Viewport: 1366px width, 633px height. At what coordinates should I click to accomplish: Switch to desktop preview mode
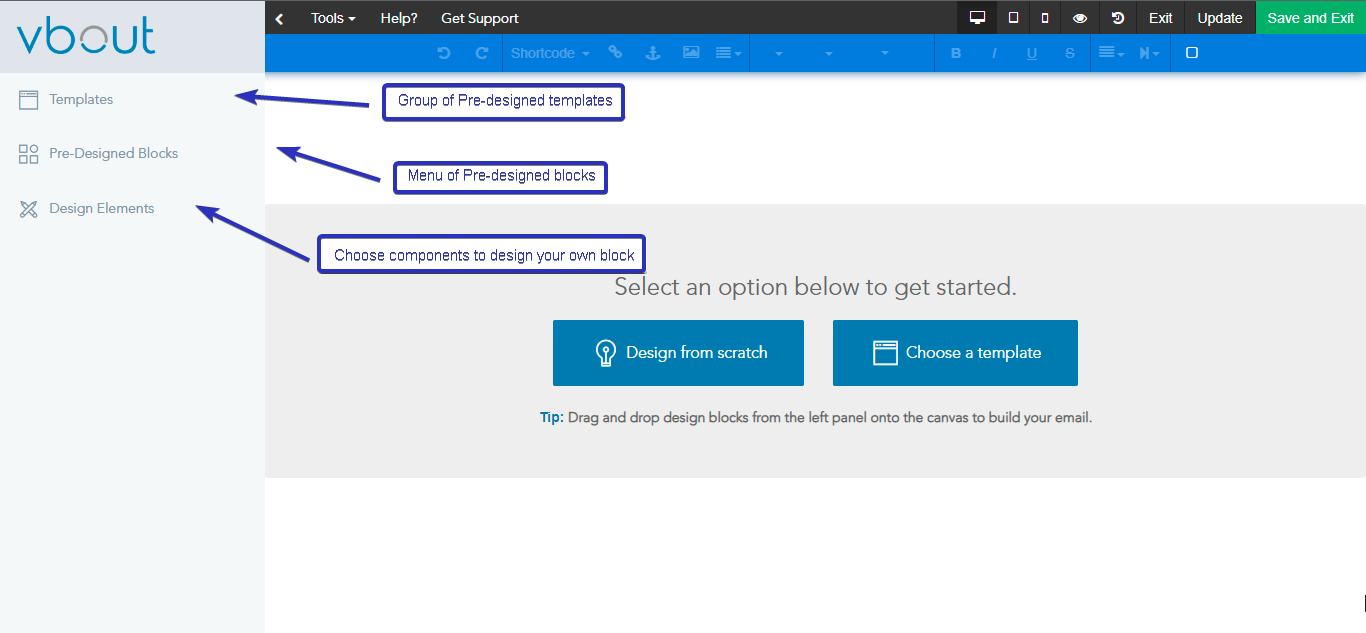(x=977, y=18)
